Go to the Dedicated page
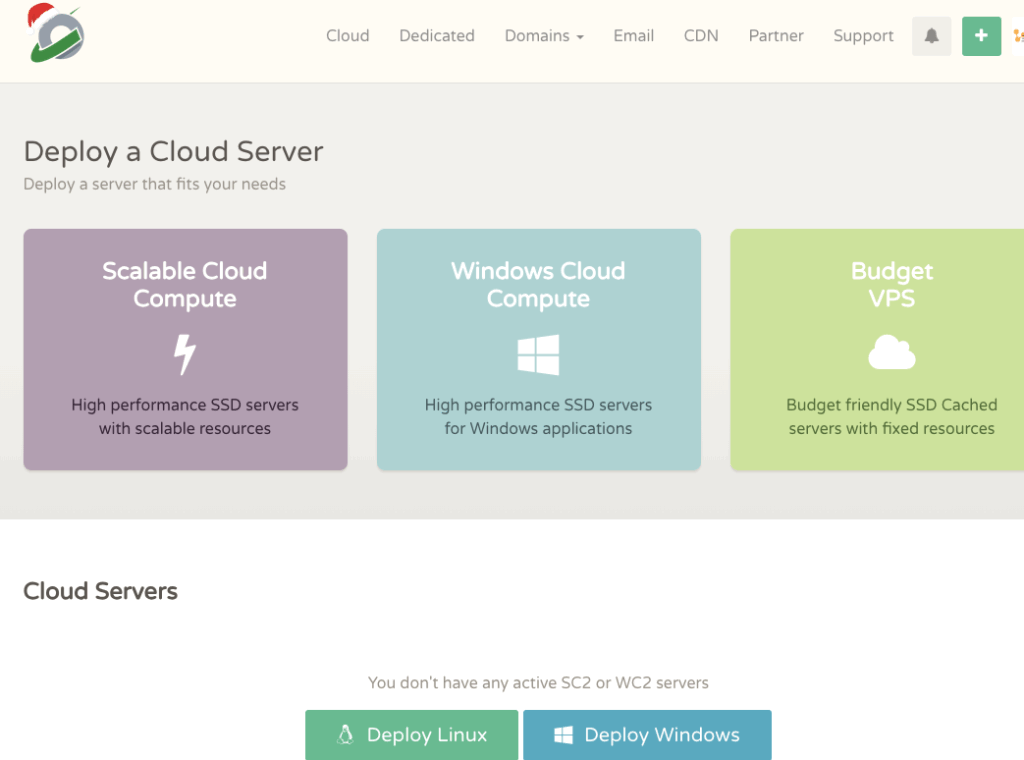The width and height of the screenshot is (1024, 760). (436, 36)
